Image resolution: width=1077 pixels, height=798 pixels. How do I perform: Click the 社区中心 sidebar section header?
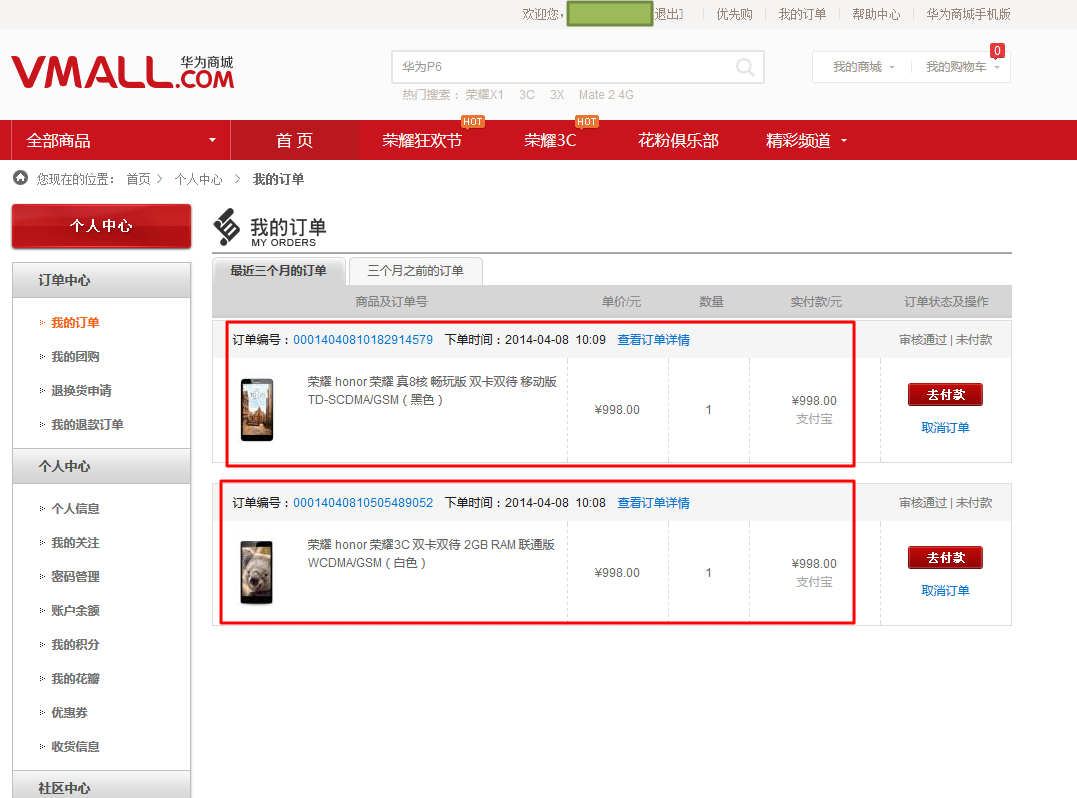coord(102,786)
